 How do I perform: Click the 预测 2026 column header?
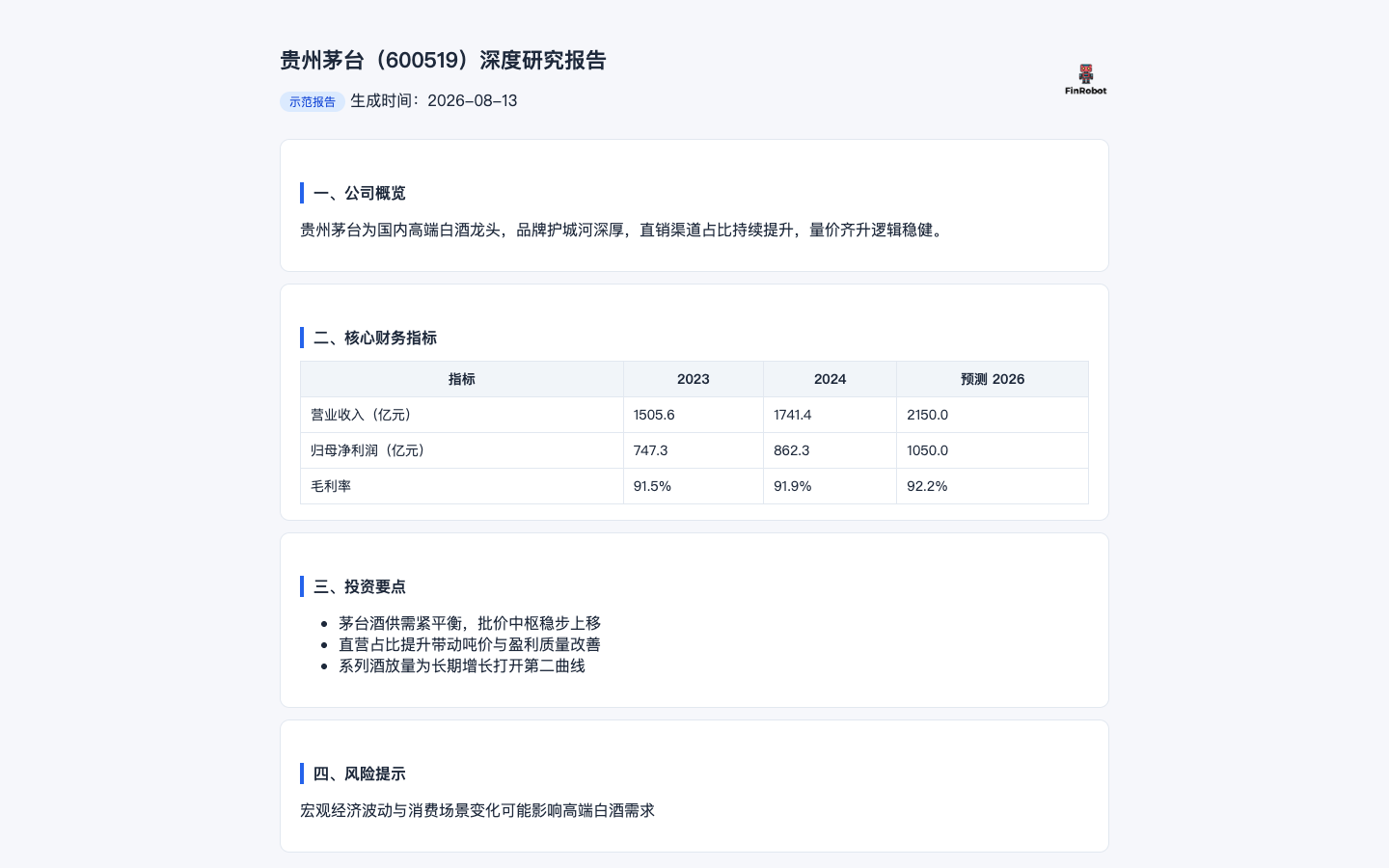[993, 379]
